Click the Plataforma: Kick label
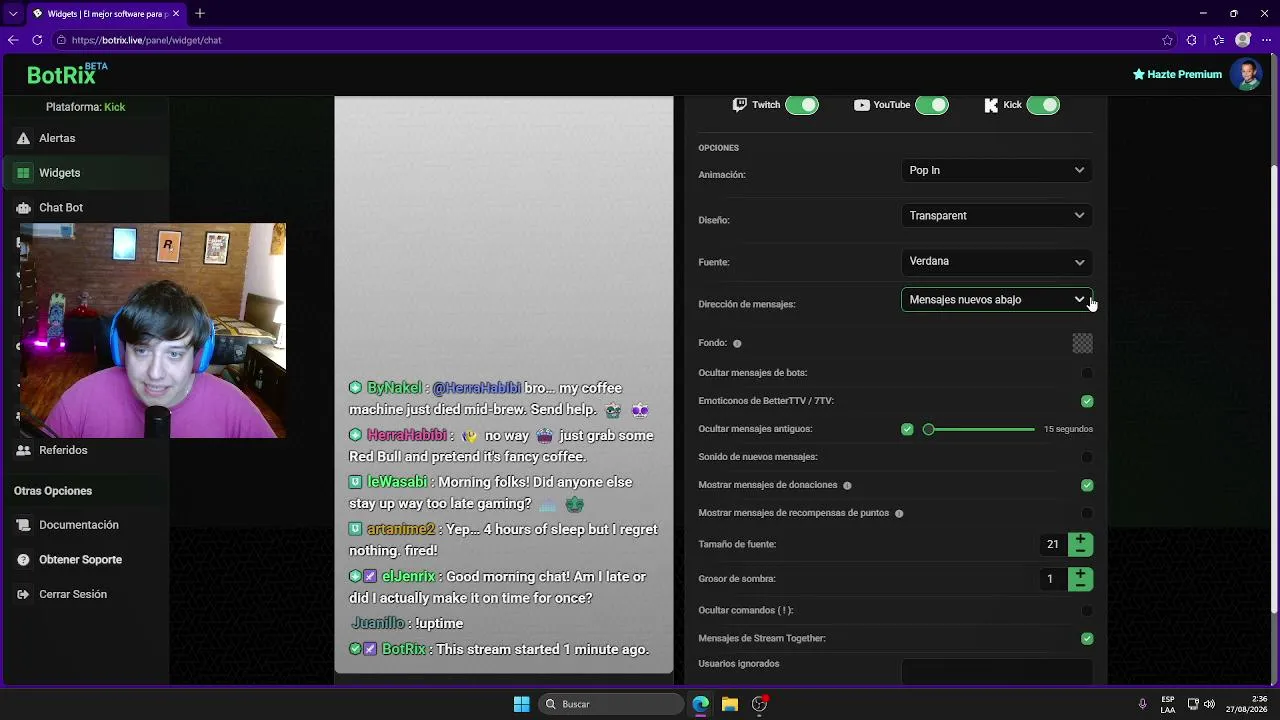Image resolution: width=1280 pixels, height=720 pixels. 85,107
